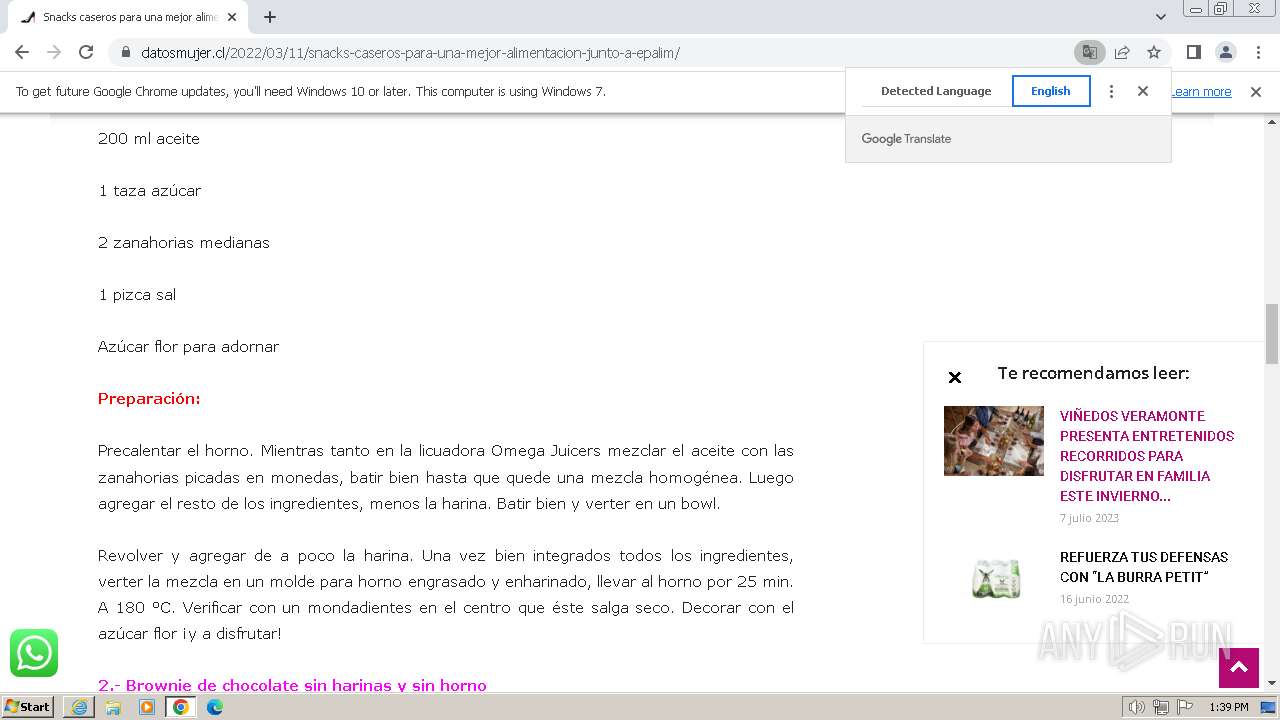Click the 7 julio 2023 date
The width and height of the screenshot is (1280, 720).
coord(1090,518)
